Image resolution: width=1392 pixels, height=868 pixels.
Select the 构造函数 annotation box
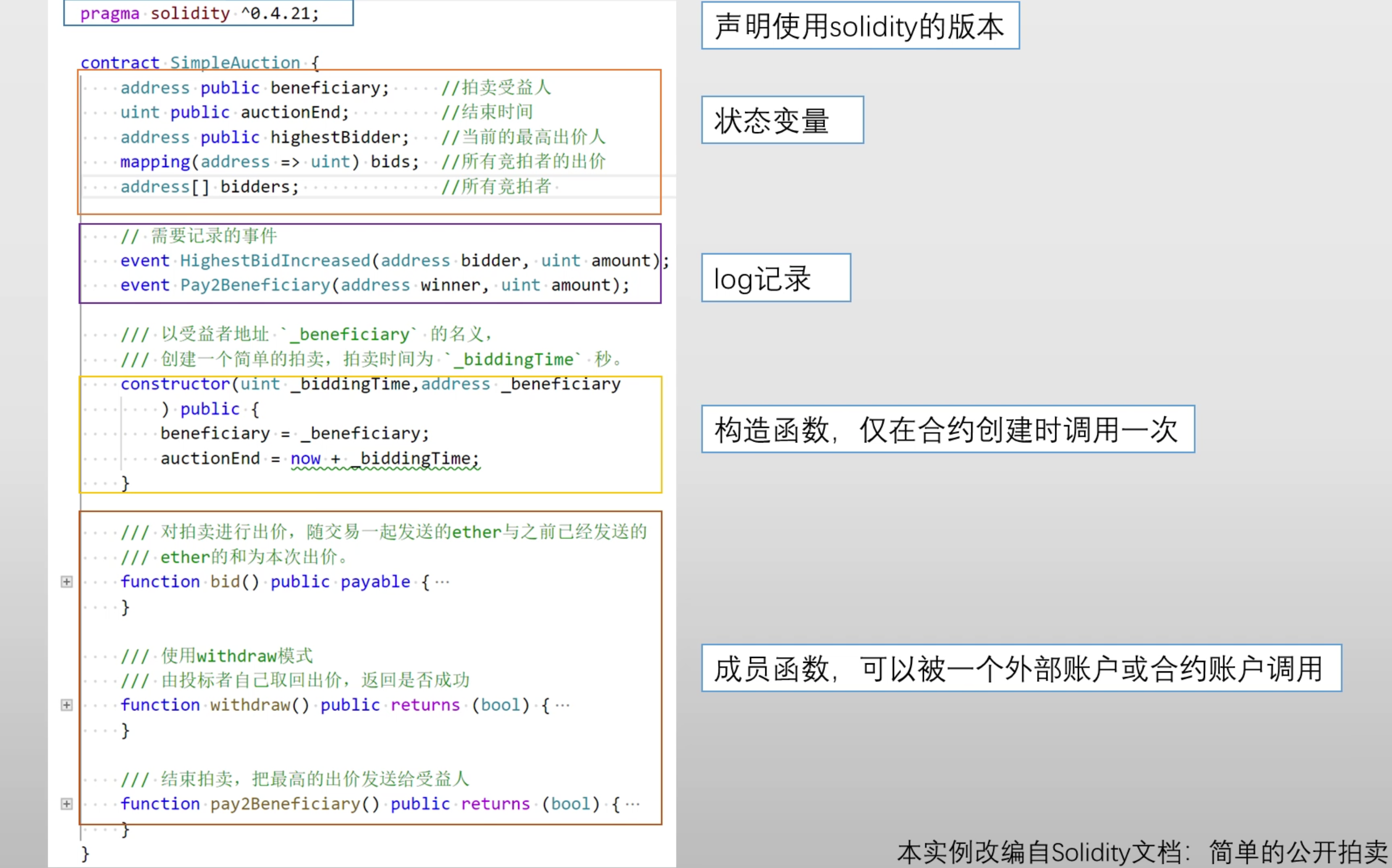click(x=948, y=429)
